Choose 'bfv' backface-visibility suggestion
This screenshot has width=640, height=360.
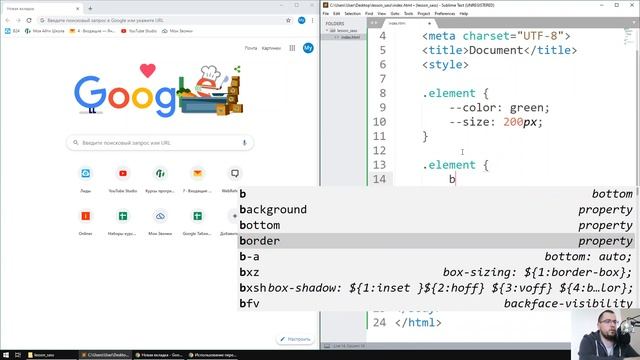[x=436, y=303]
